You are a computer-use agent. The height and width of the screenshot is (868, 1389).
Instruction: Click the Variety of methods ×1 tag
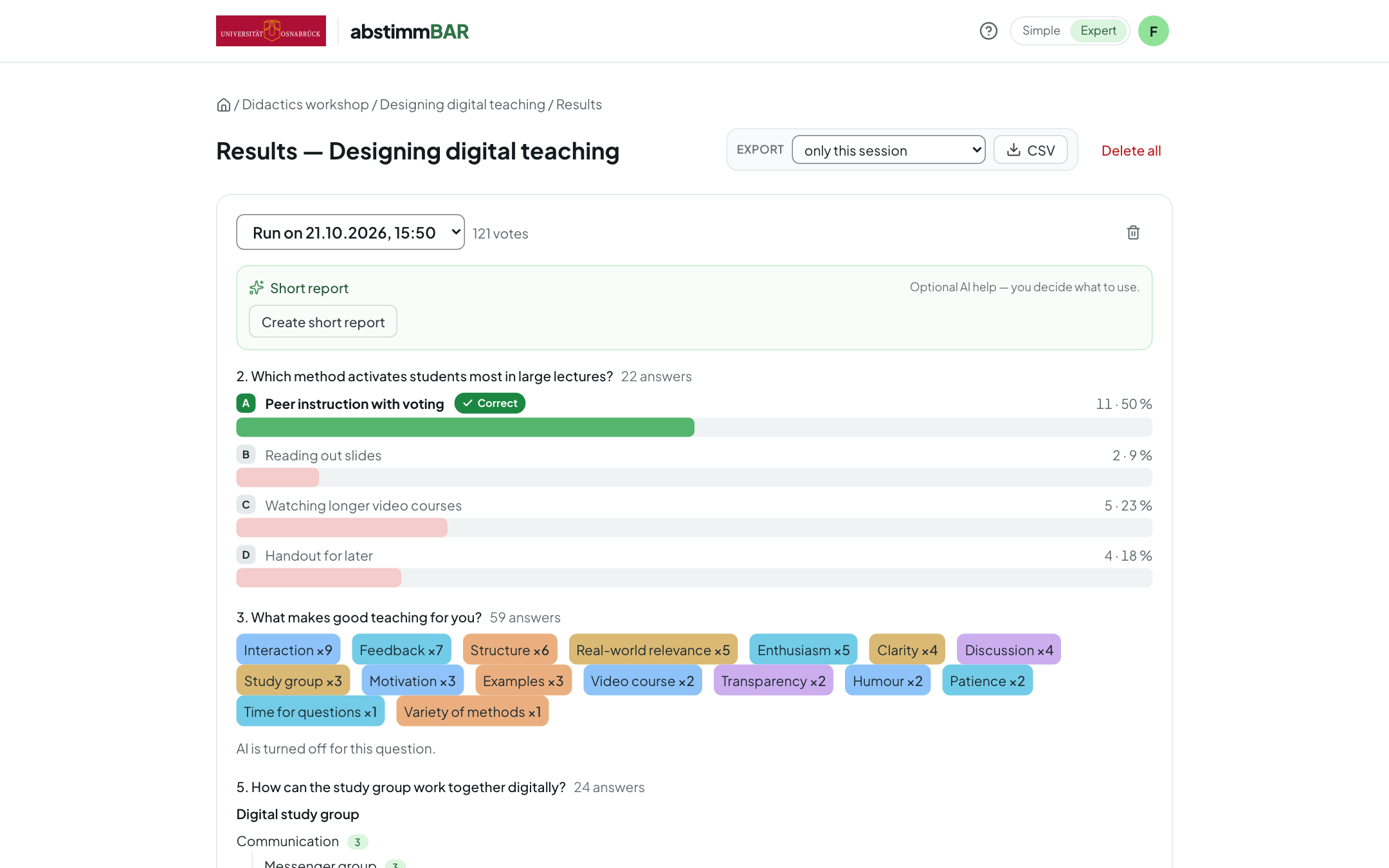point(472,712)
